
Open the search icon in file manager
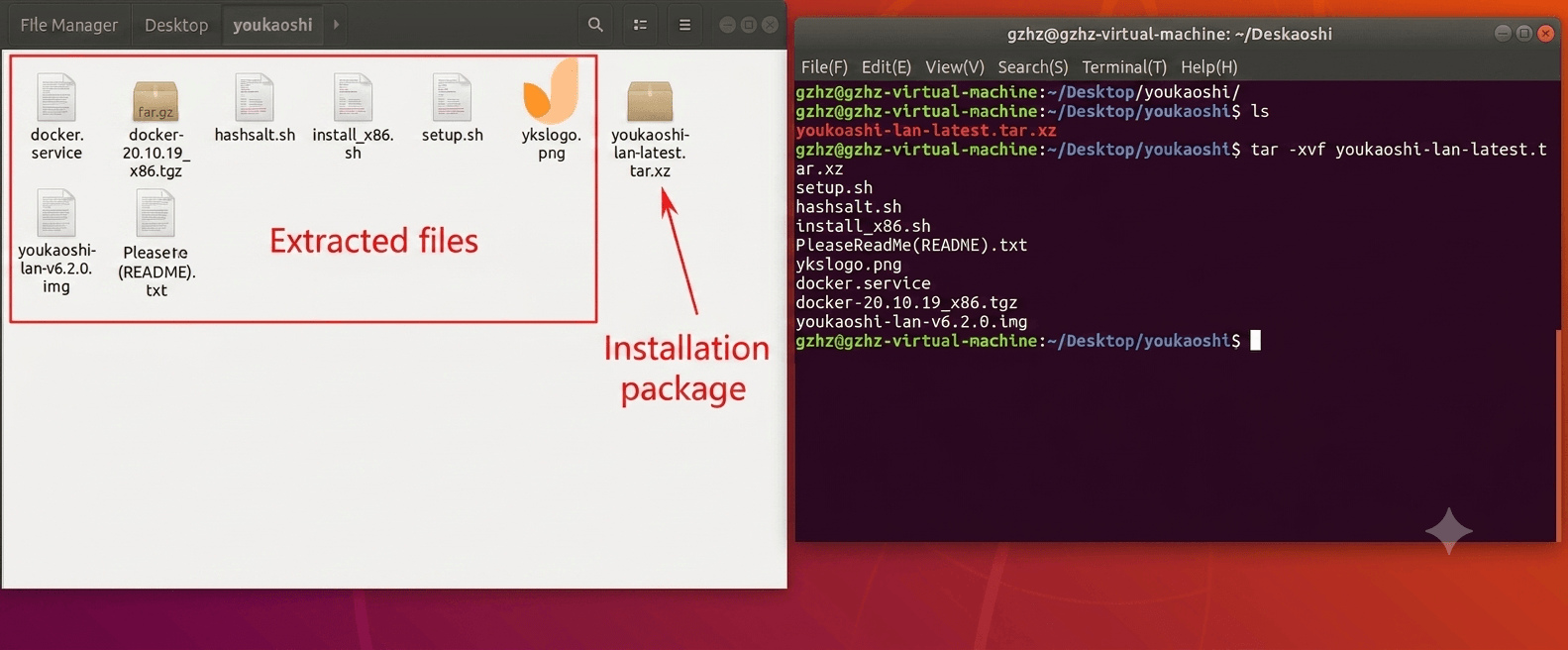pyautogui.click(x=595, y=25)
